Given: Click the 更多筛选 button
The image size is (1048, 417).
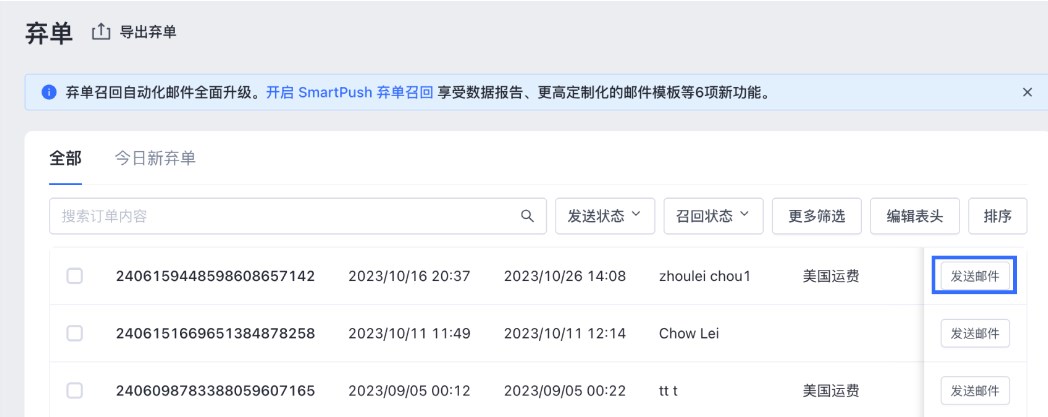Looking at the screenshot, I should click(817, 215).
